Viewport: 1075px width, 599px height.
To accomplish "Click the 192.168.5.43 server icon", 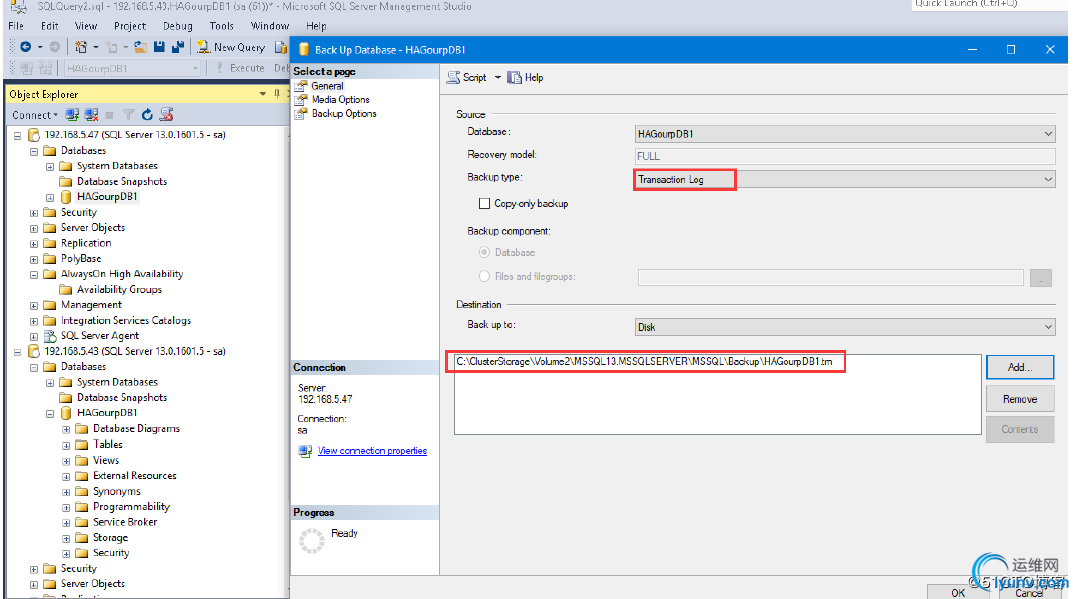I will (x=34, y=352).
